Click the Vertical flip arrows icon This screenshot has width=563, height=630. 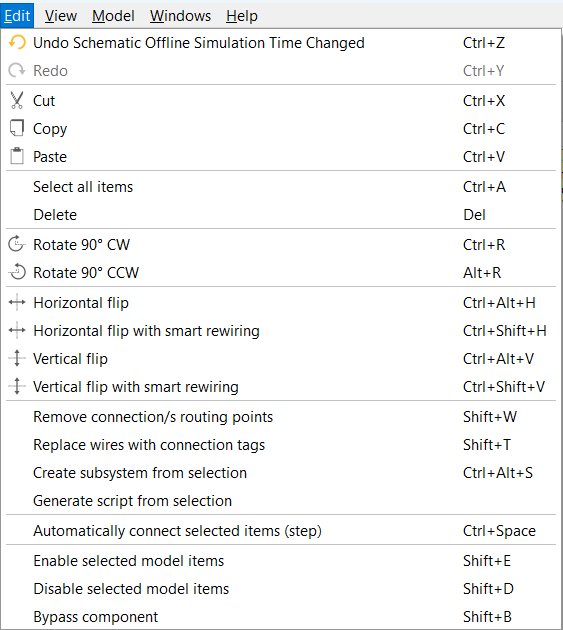pos(17,358)
